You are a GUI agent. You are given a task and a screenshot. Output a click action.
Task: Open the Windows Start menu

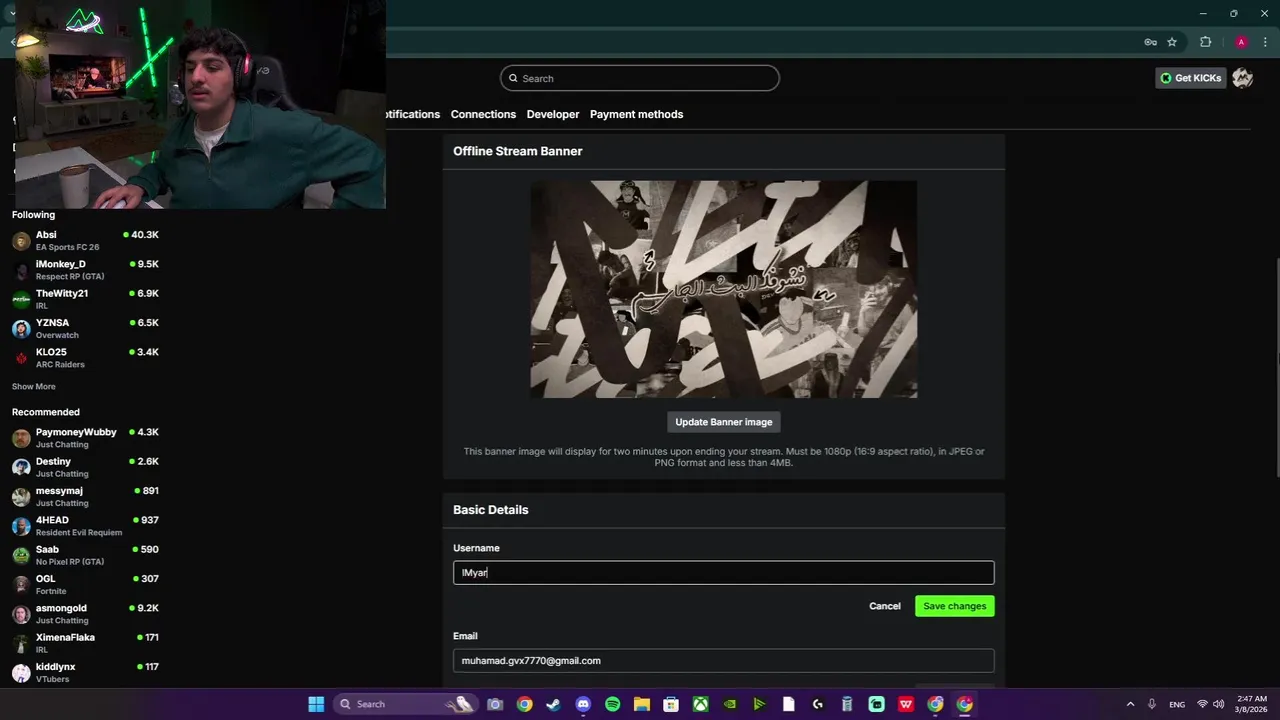pos(316,704)
